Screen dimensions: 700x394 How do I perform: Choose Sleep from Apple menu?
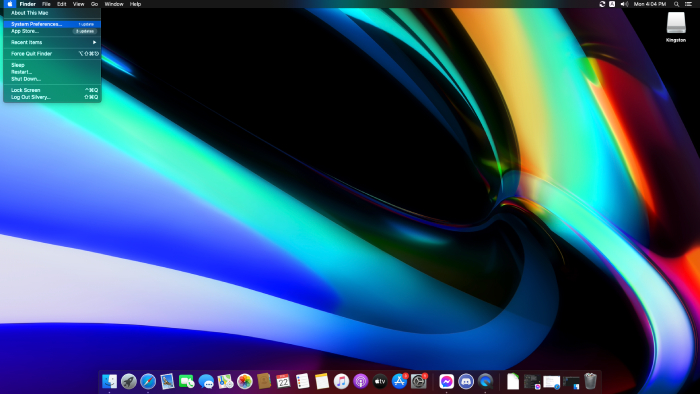coord(52,65)
